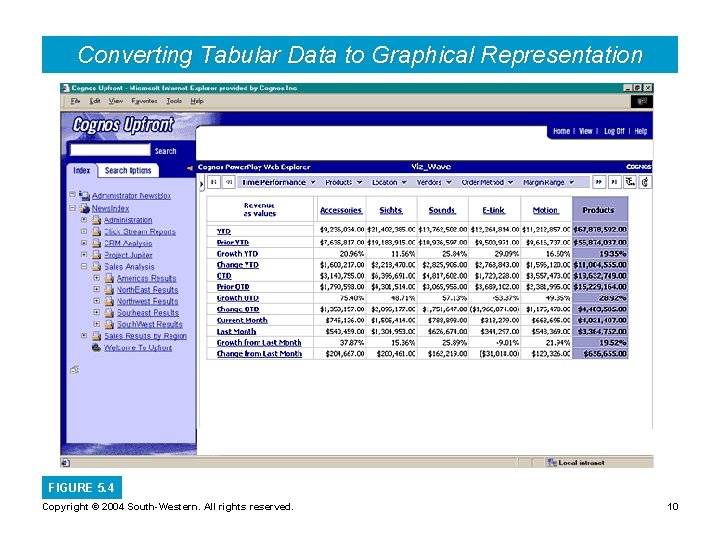Viewport: 720px width, 540px height.
Task: Open the E-Link column header link
Action: [494, 210]
